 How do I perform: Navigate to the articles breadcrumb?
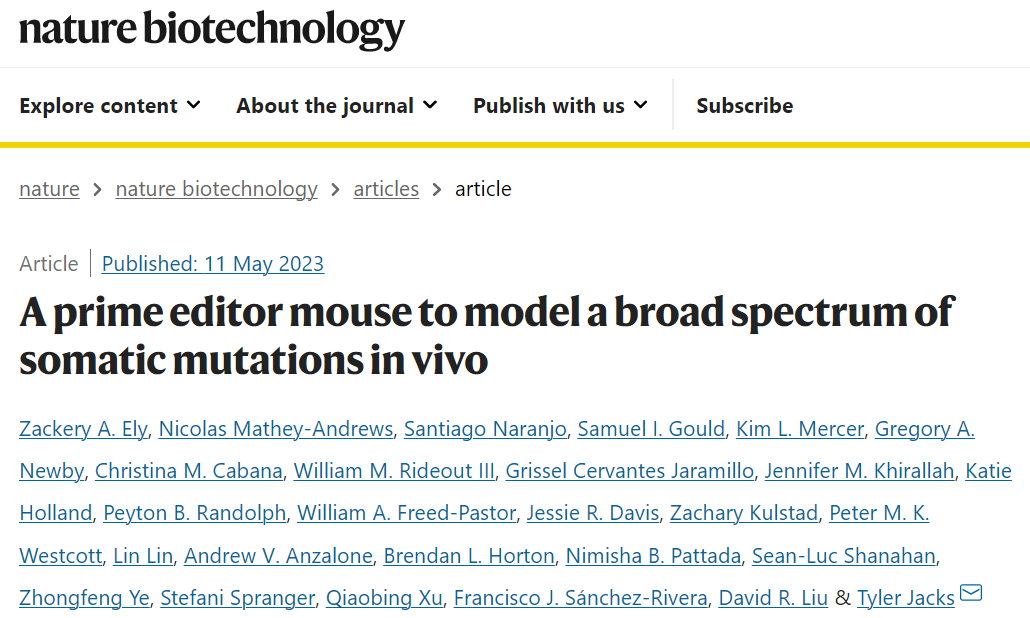pos(386,189)
